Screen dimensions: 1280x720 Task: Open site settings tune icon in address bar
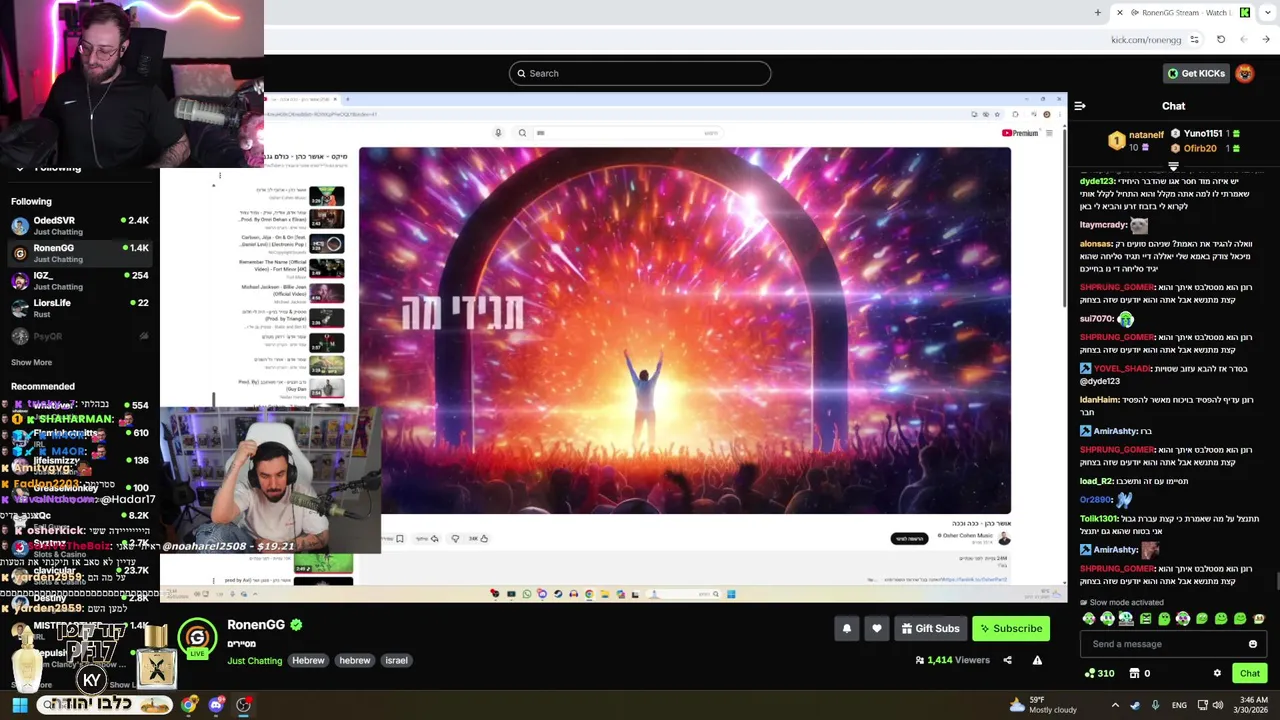pyautogui.click(x=1194, y=40)
